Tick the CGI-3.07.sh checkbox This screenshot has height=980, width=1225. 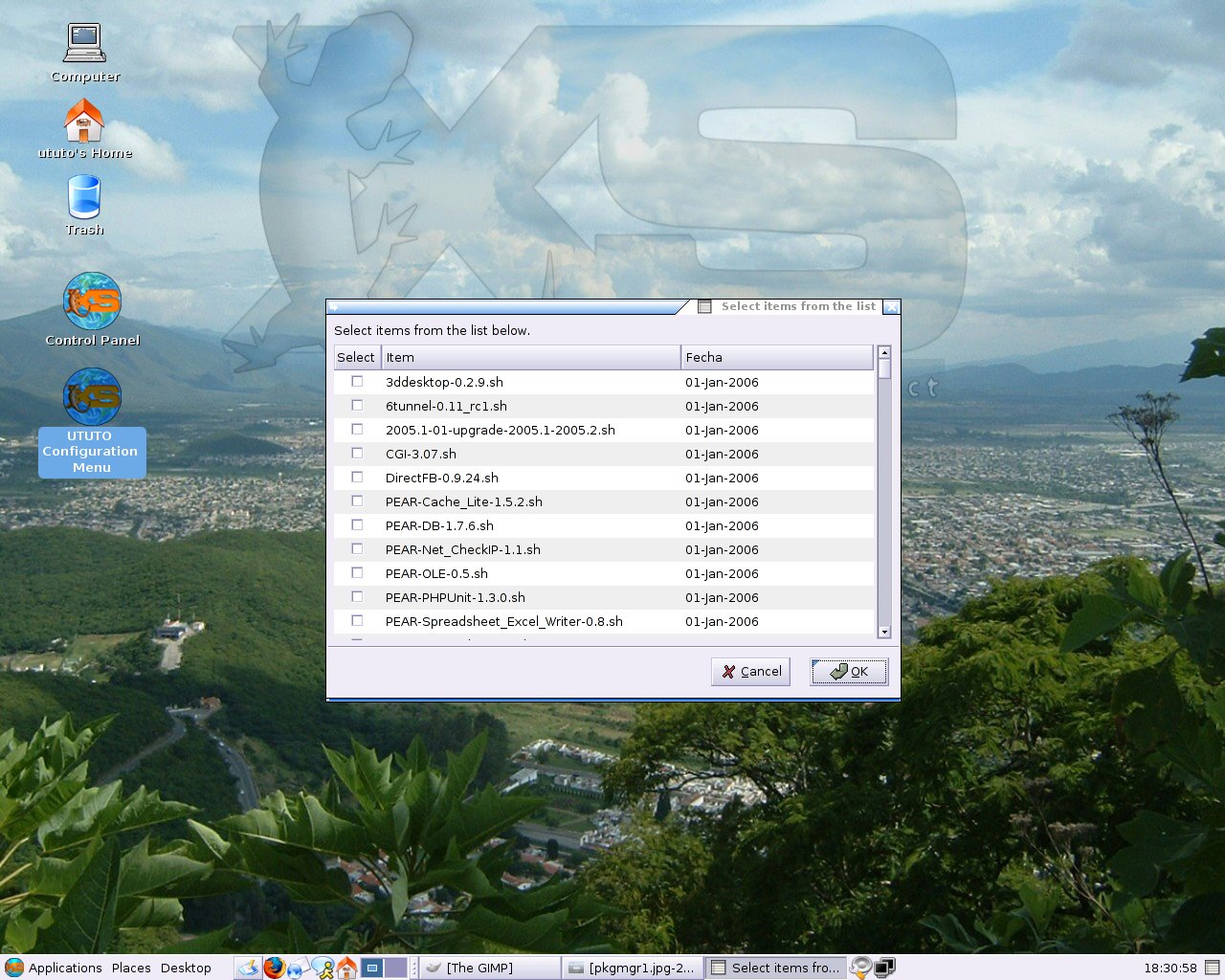[357, 453]
